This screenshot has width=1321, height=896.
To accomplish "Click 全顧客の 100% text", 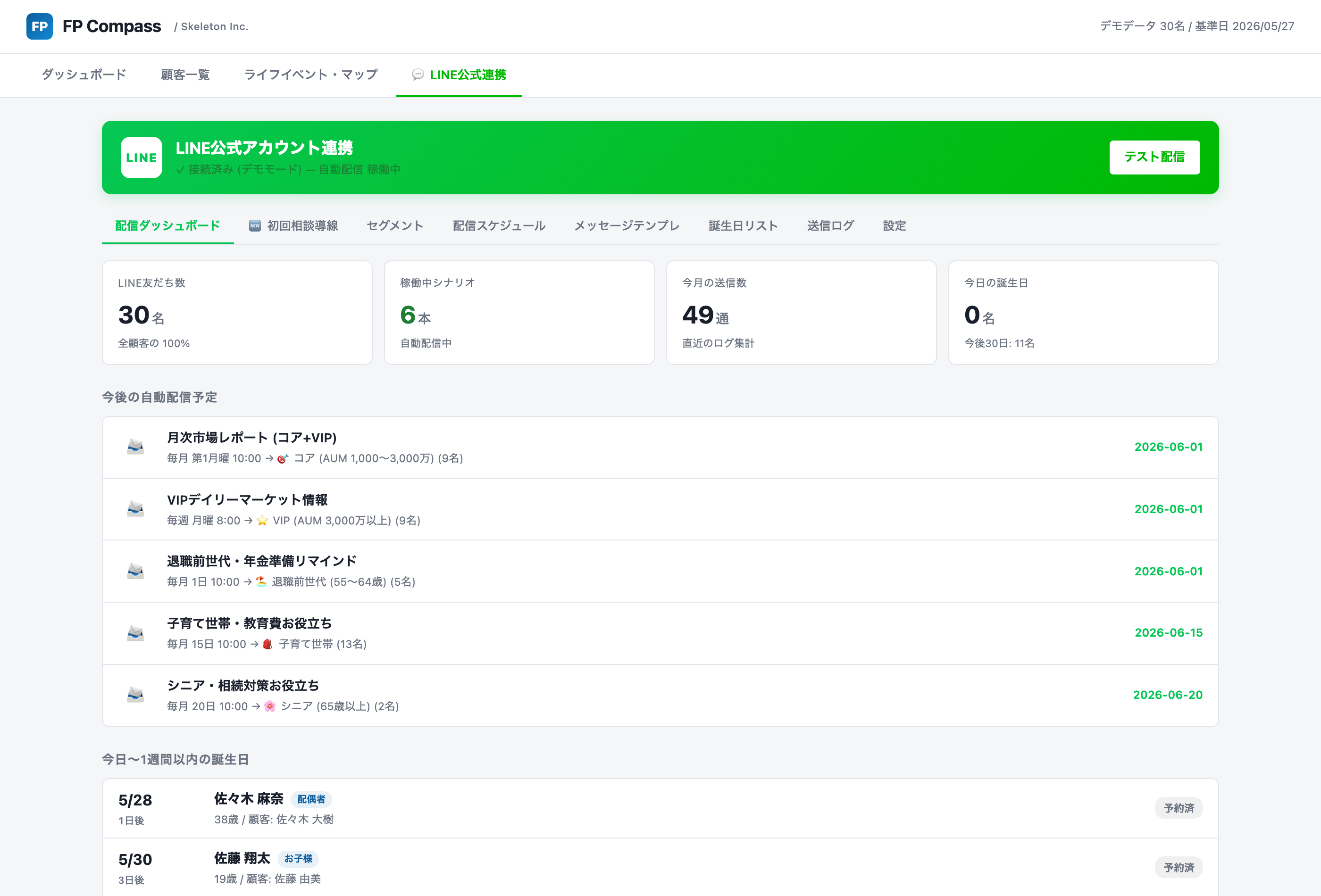I will [154, 343].
